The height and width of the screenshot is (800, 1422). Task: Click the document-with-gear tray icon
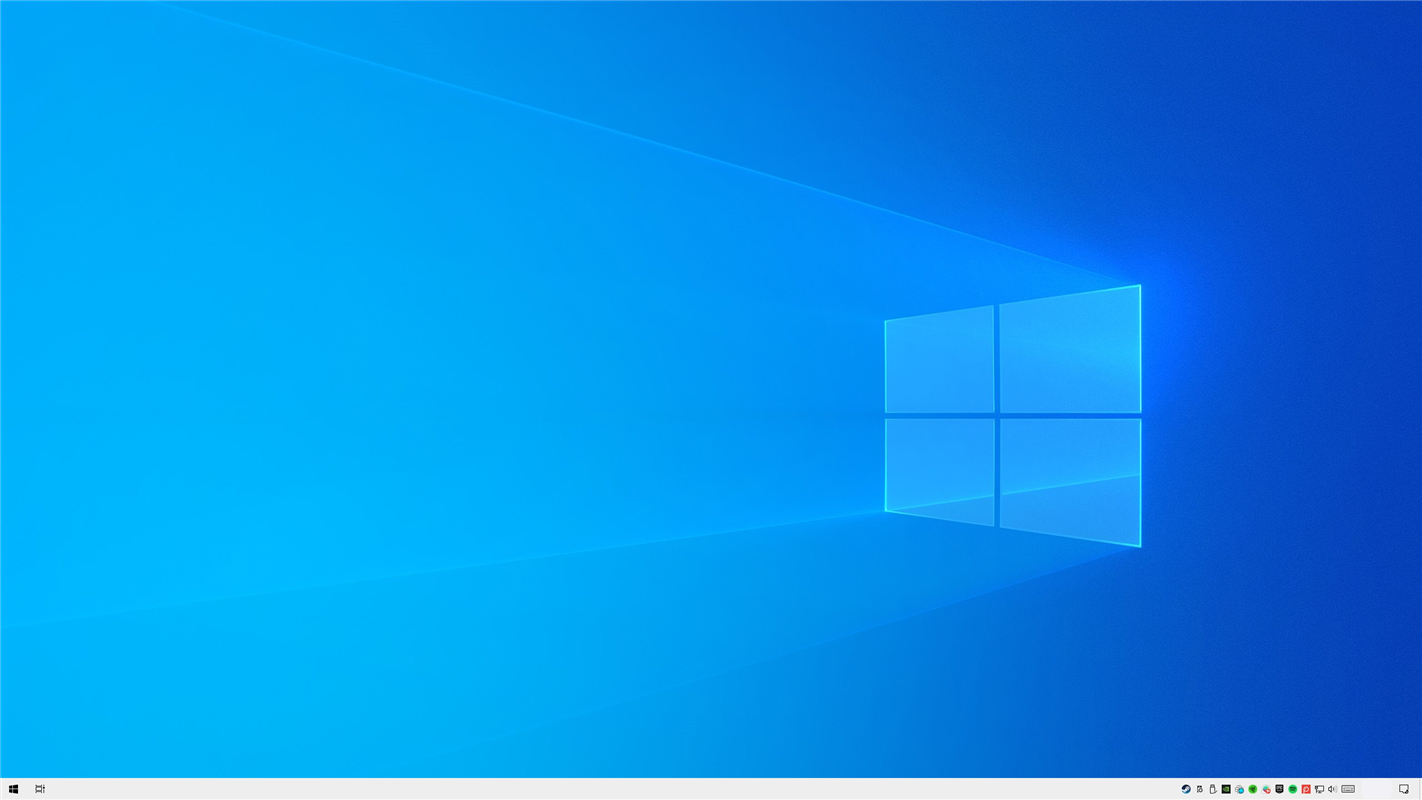pyautogui.click(x=1199, y=789)
